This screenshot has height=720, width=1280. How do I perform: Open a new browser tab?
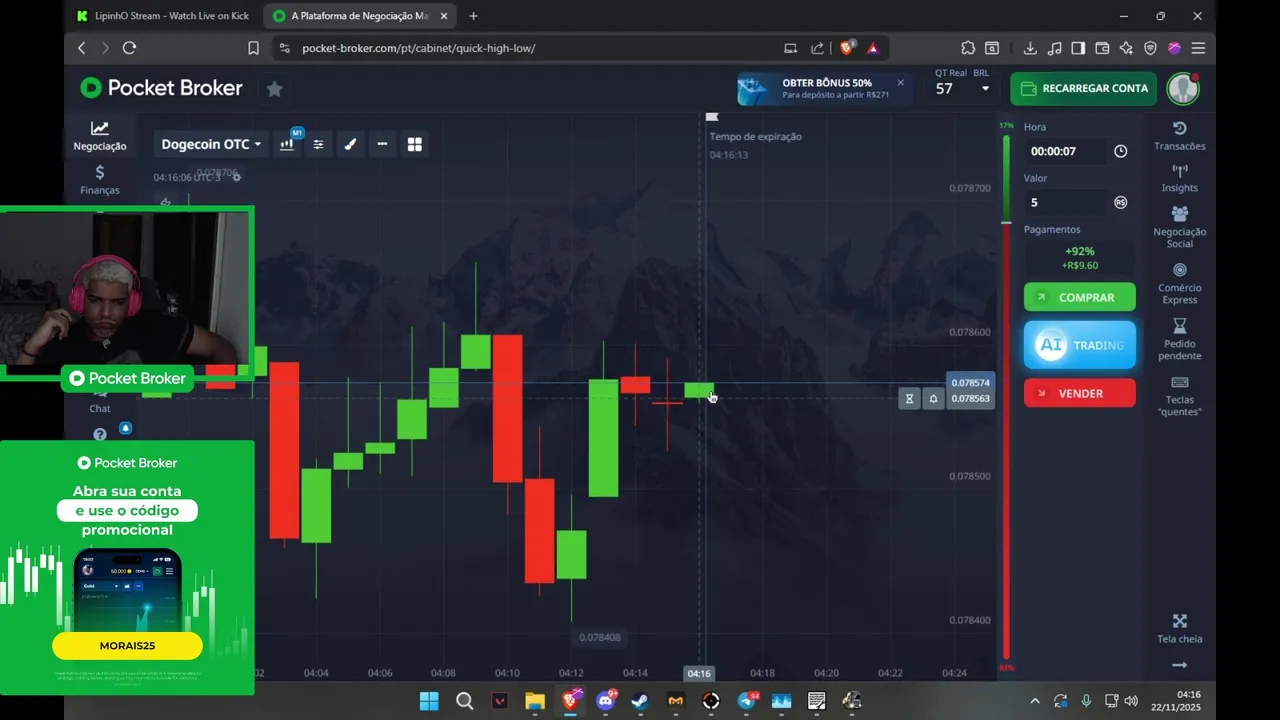pos(473,16)
